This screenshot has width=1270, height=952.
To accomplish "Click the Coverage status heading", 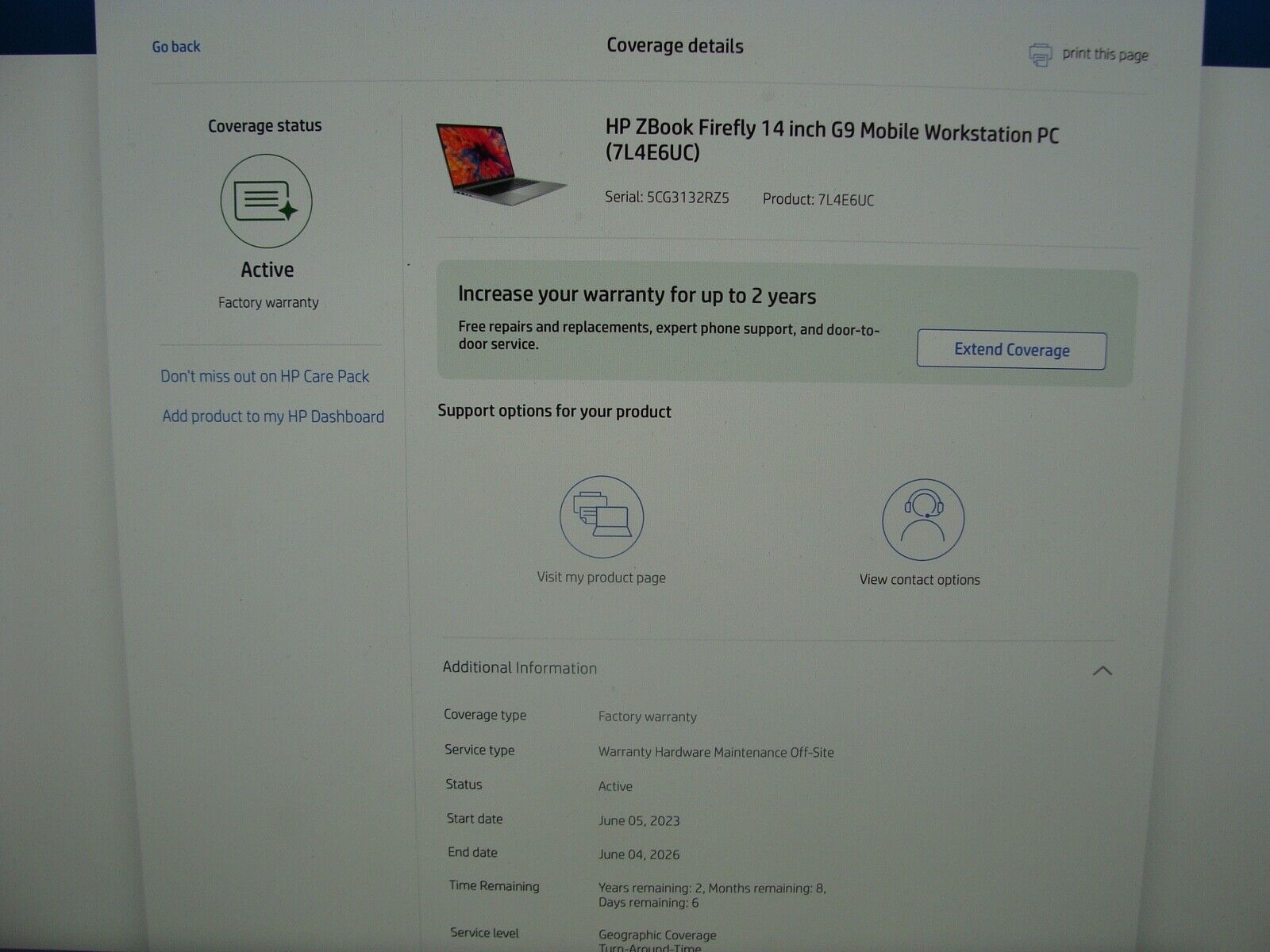I will [x=265, y=125].
